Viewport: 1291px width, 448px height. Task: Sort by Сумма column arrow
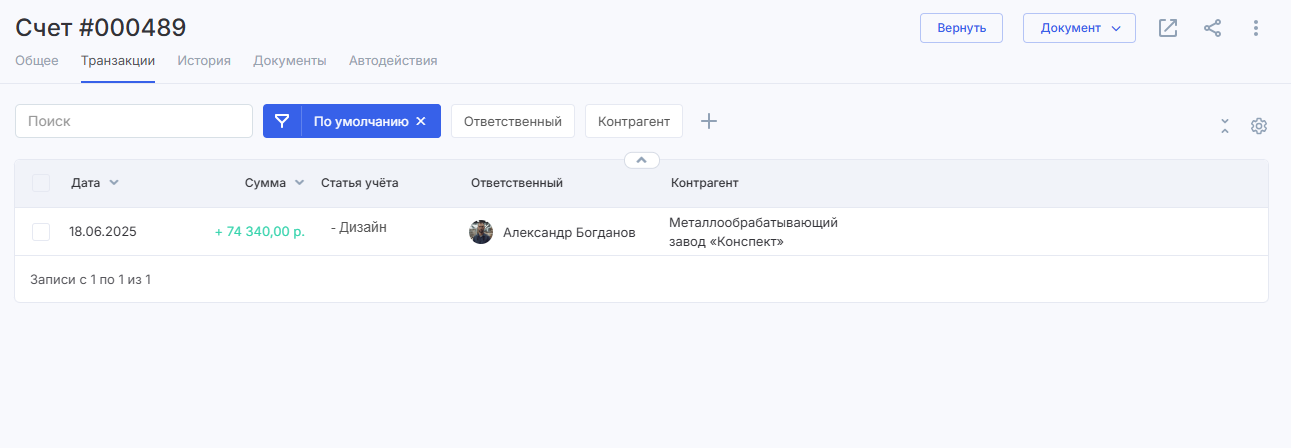coord(299,183)
